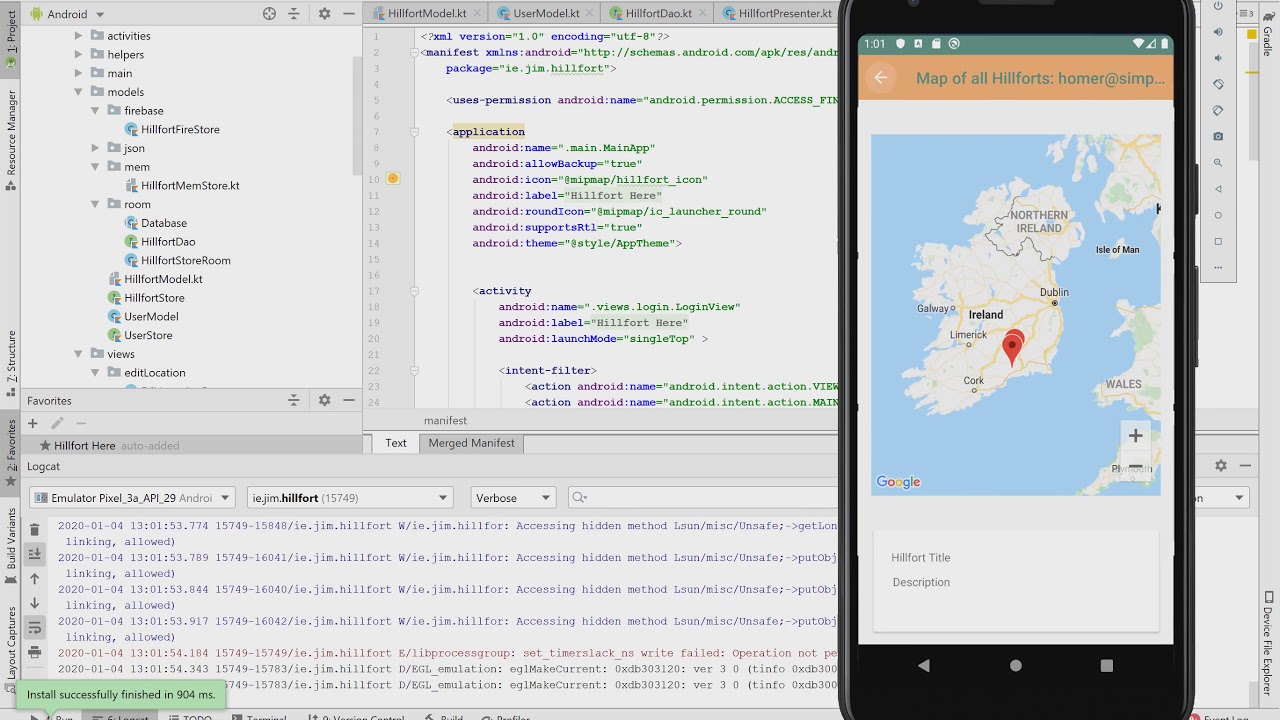Click the logcat search input field
The height and width of the screenshot is (720, 1280).
tap(705, 498)
